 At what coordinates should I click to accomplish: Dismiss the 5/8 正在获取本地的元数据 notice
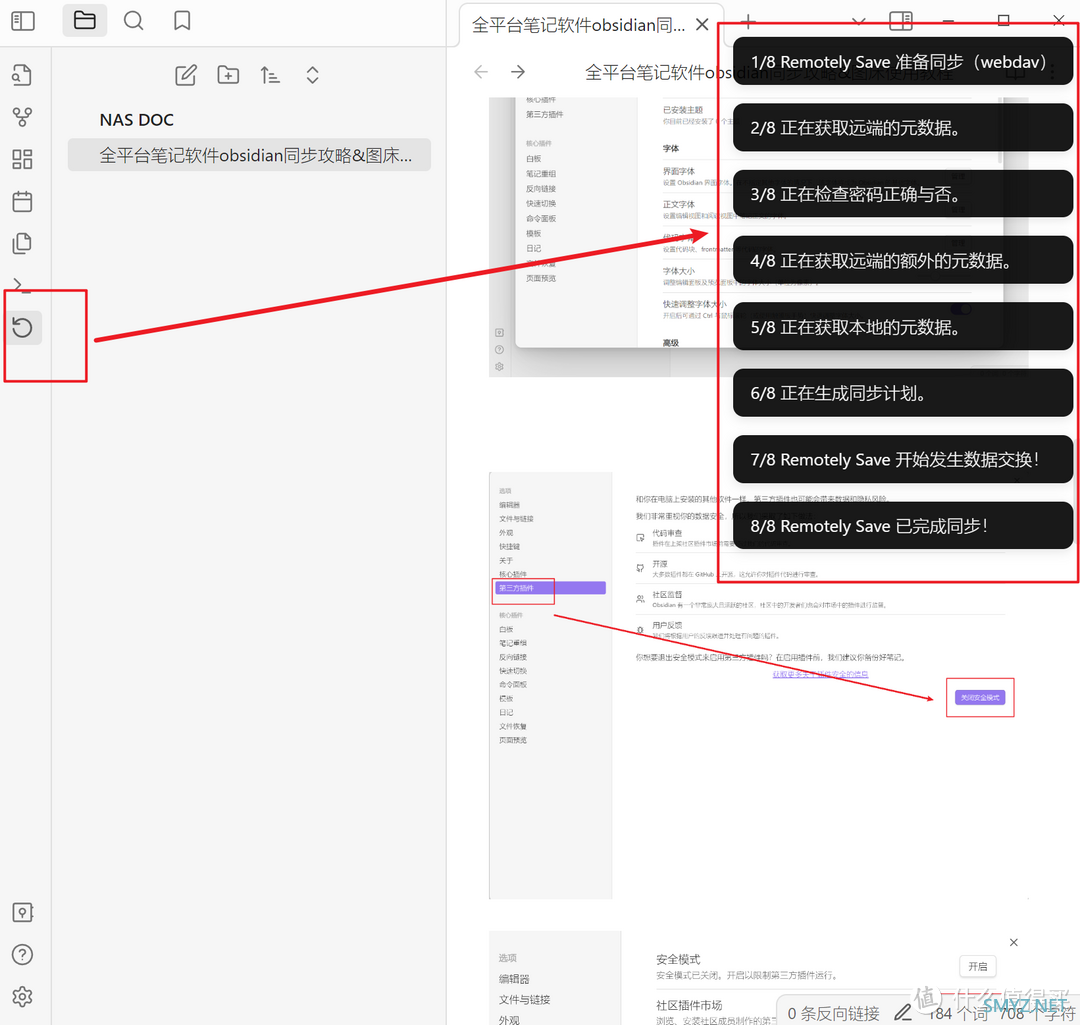pos(902,327)
